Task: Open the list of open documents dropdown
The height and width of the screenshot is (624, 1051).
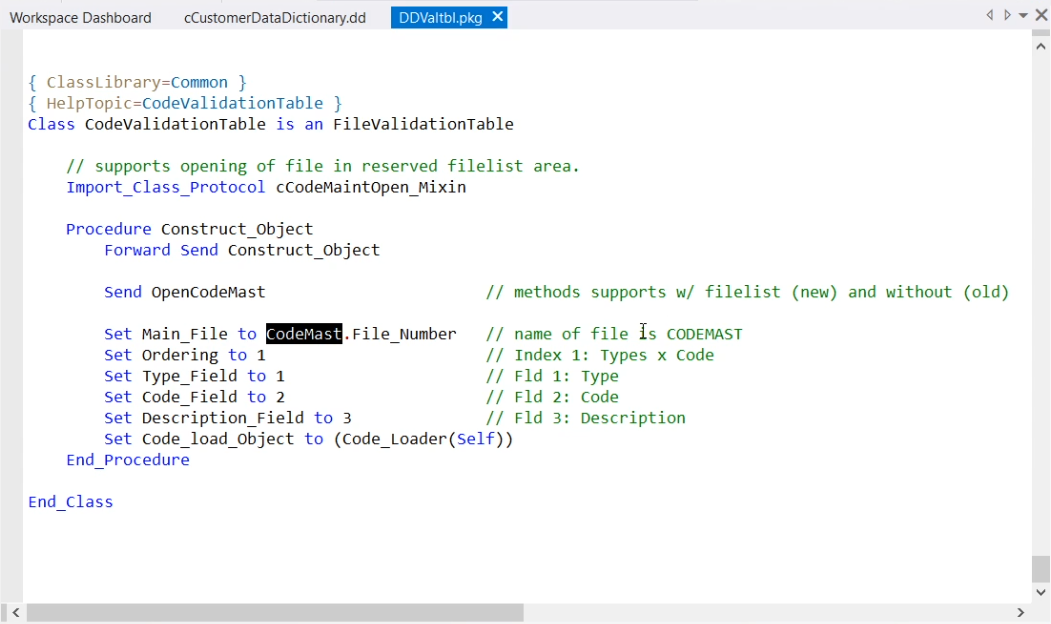Action: [x=1023, y=16]
